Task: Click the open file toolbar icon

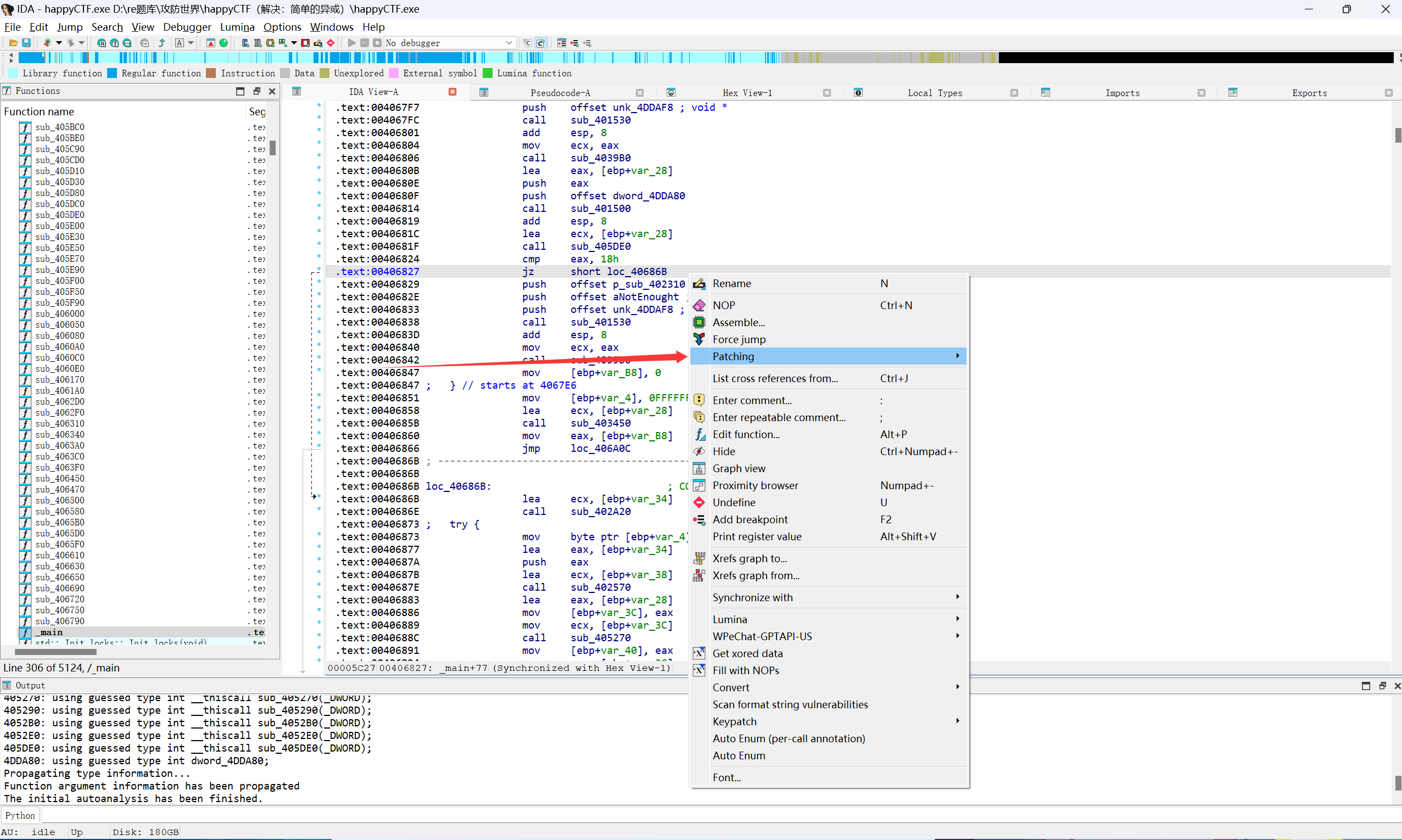Action: coord(13,43)
